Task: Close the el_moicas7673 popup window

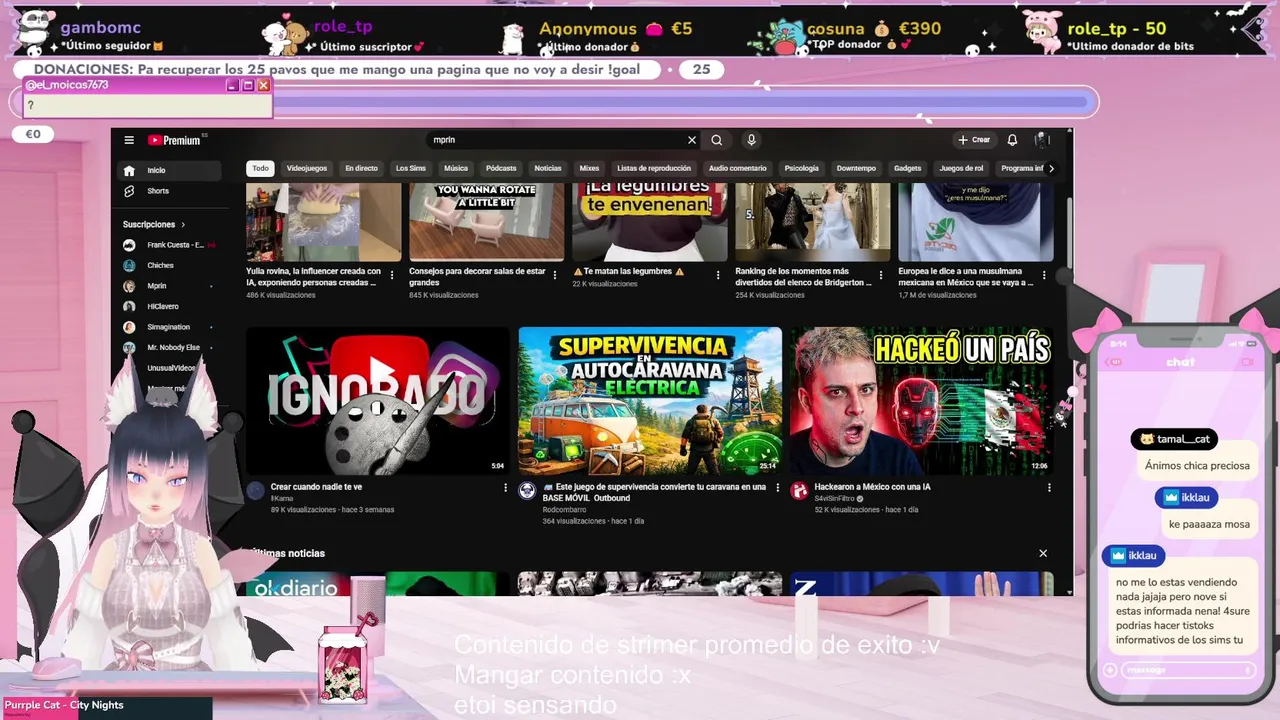Action: point(263,86)
